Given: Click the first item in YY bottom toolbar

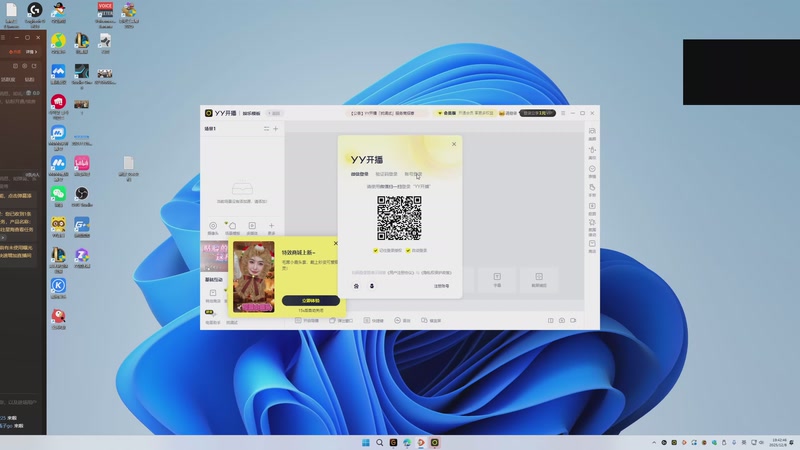Looking at the screenshot, I should point(307,320).
